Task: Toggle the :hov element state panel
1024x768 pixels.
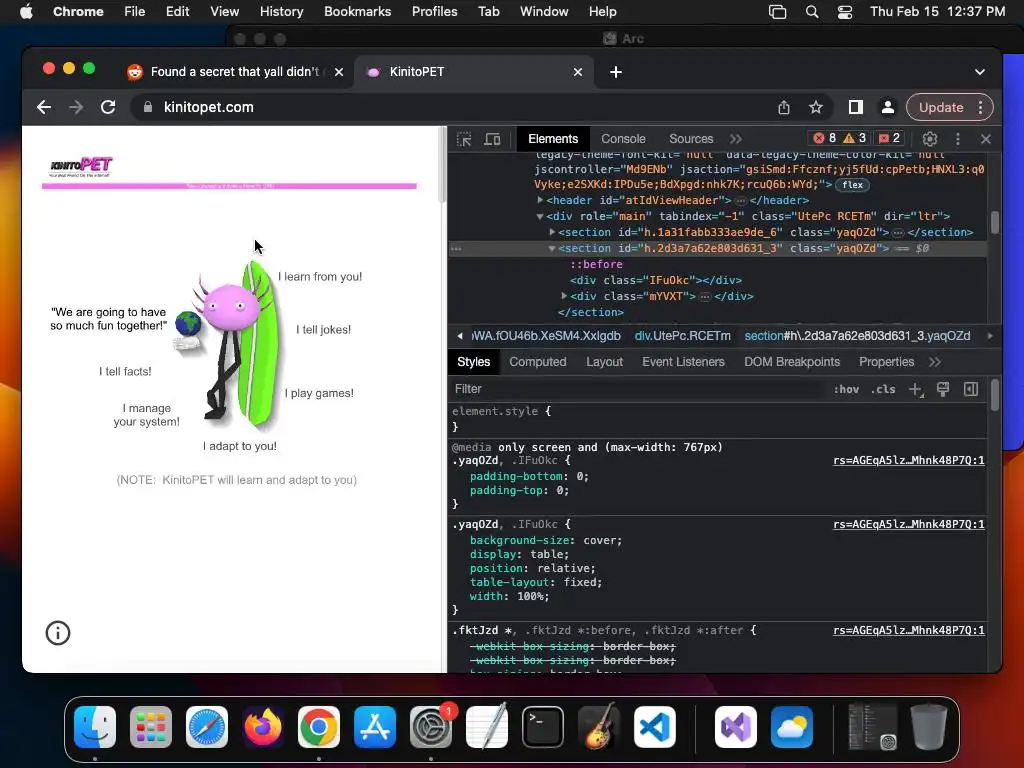Action: (846, 389)
